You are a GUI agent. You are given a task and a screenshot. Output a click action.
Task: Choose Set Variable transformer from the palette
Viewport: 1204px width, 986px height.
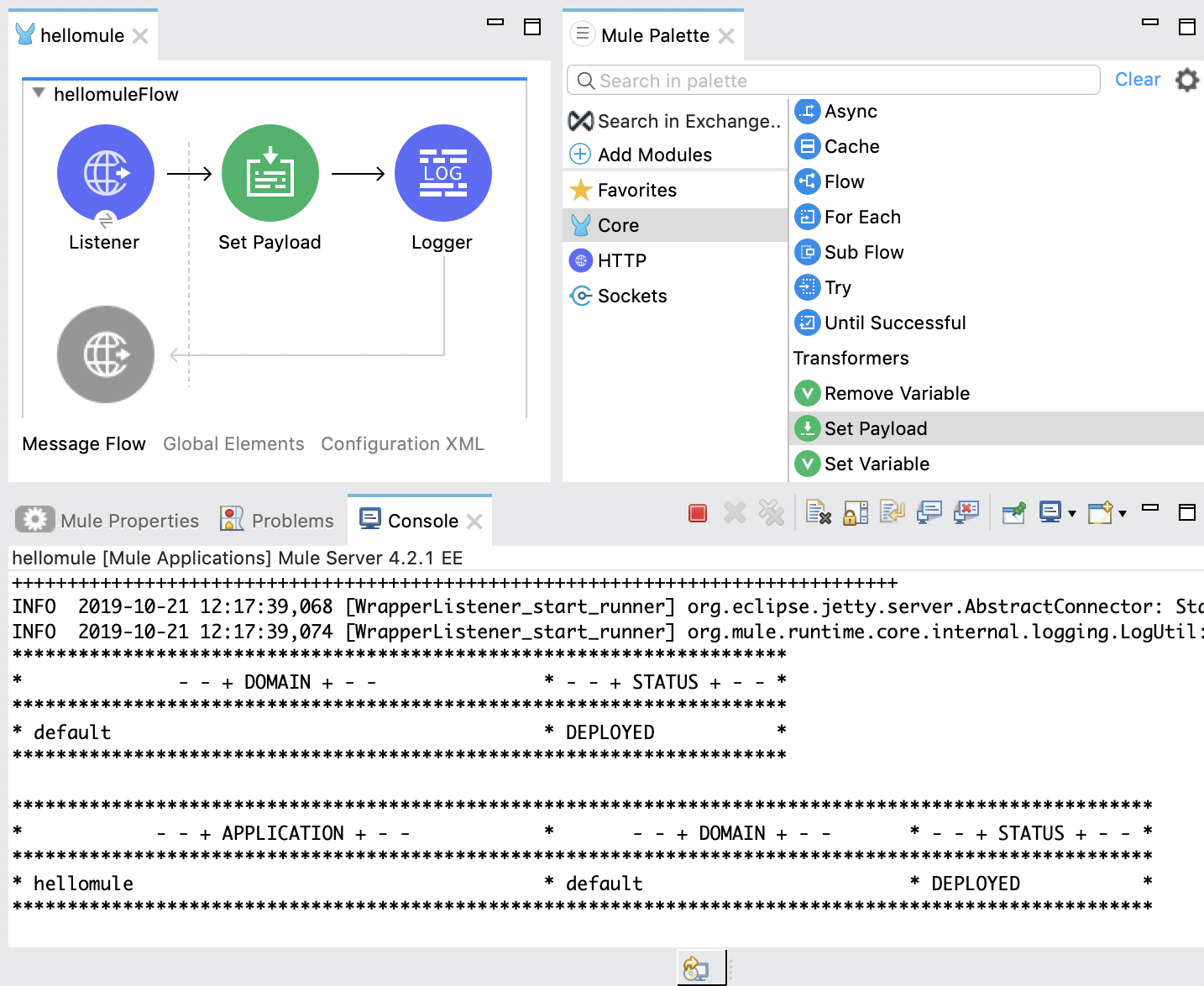(877, 464)
